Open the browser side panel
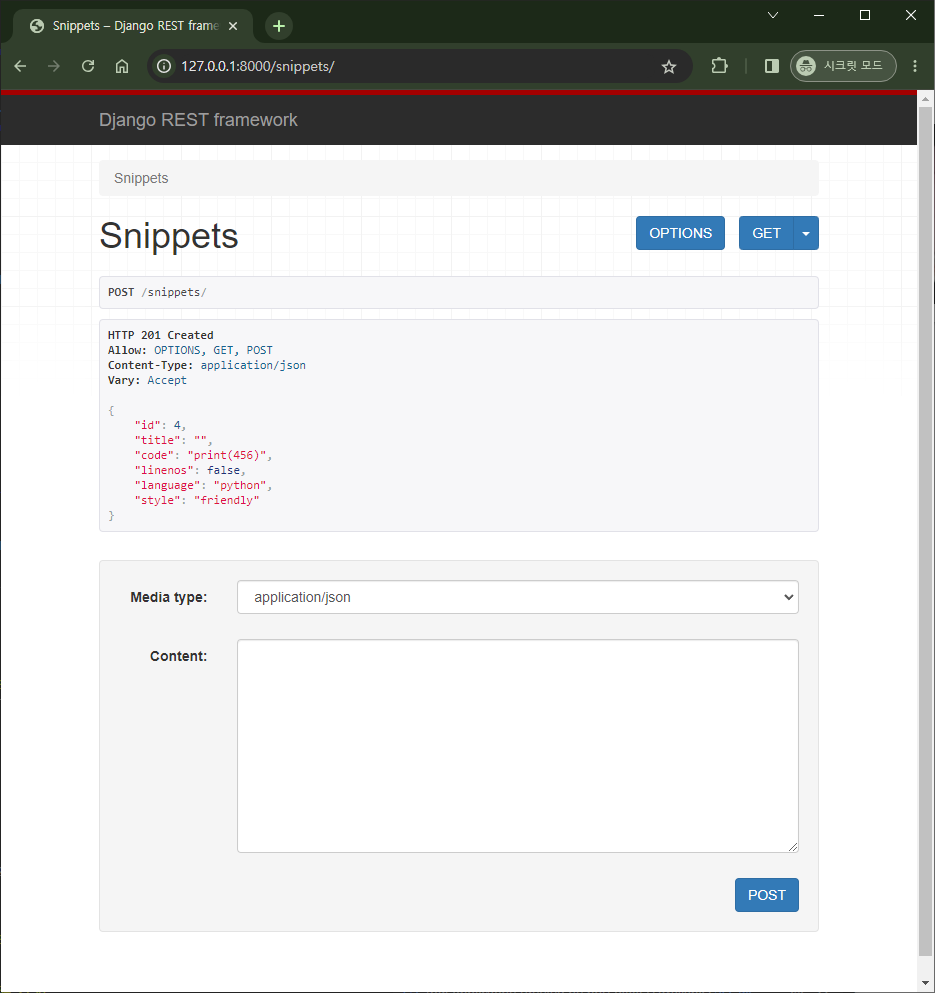935x993 pixels. pos(771,66)
